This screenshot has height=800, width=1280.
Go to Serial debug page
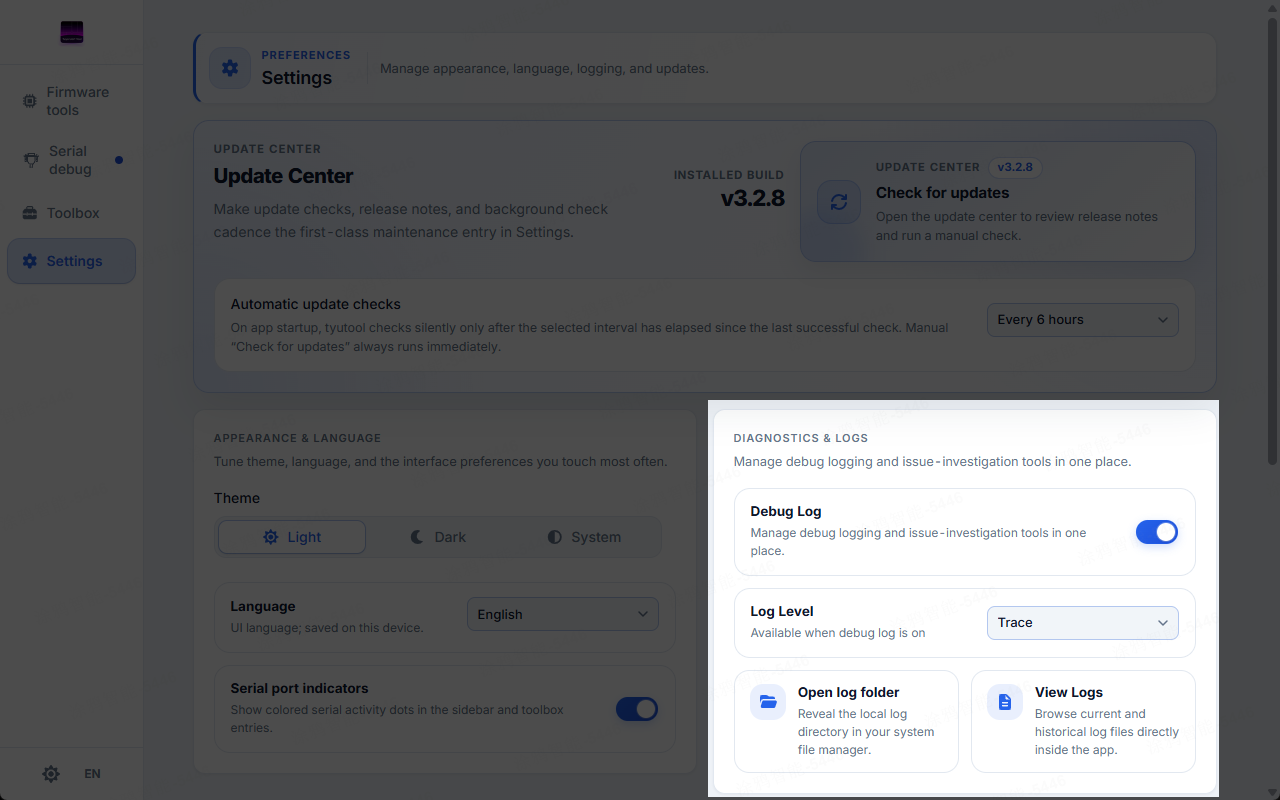[71, 160]
